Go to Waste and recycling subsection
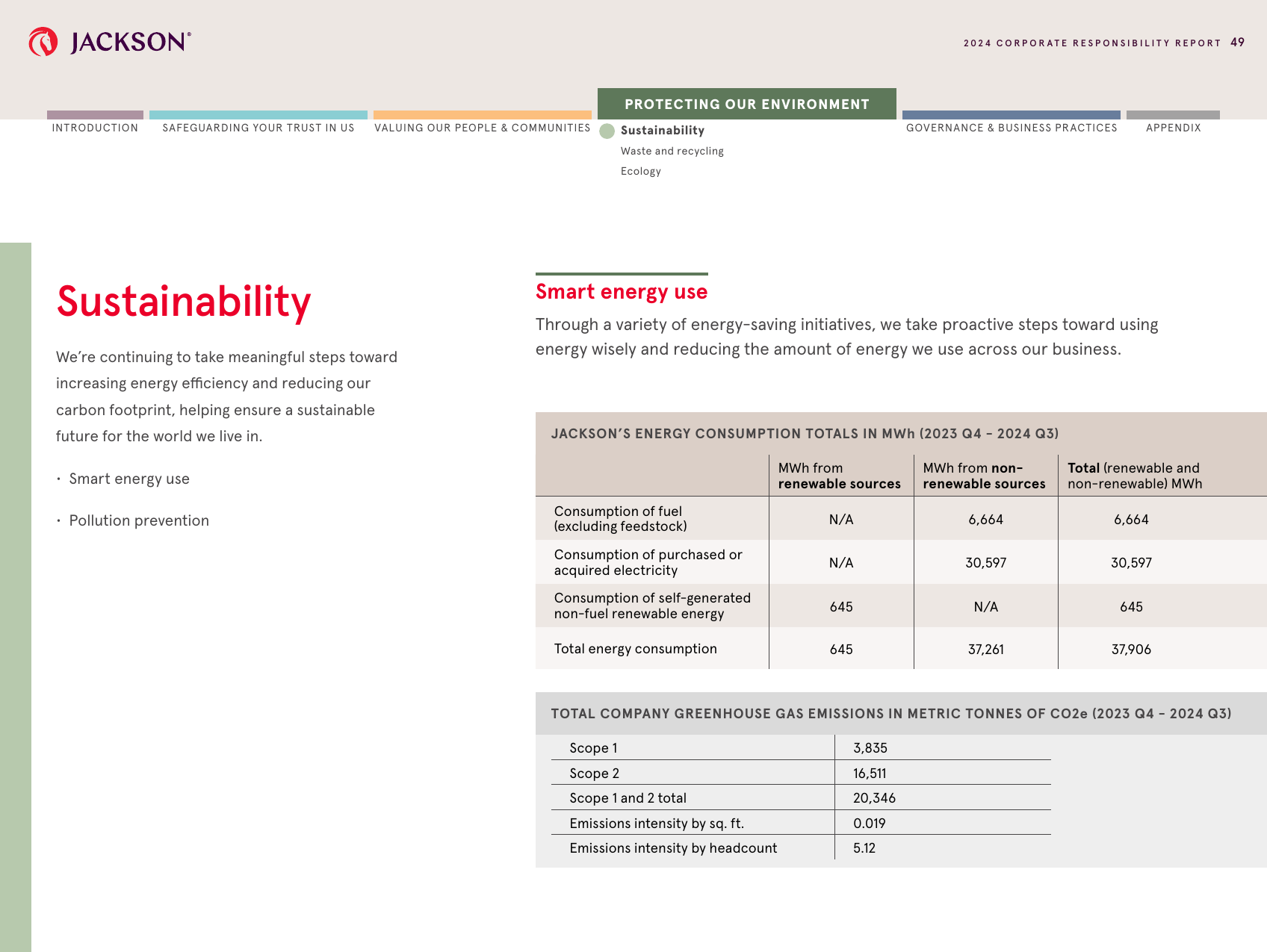This screenshot has width=1267, height=952. tap(672, 151)
